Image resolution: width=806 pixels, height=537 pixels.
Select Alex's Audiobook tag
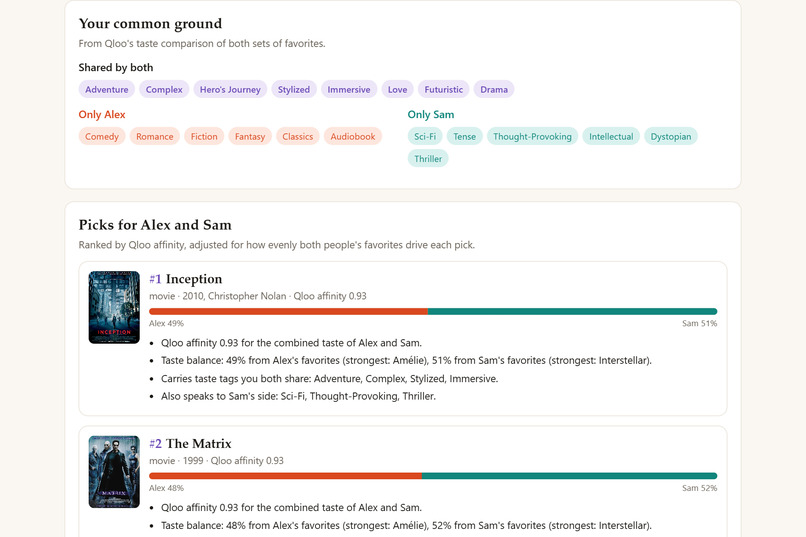[x=353, y=136]
